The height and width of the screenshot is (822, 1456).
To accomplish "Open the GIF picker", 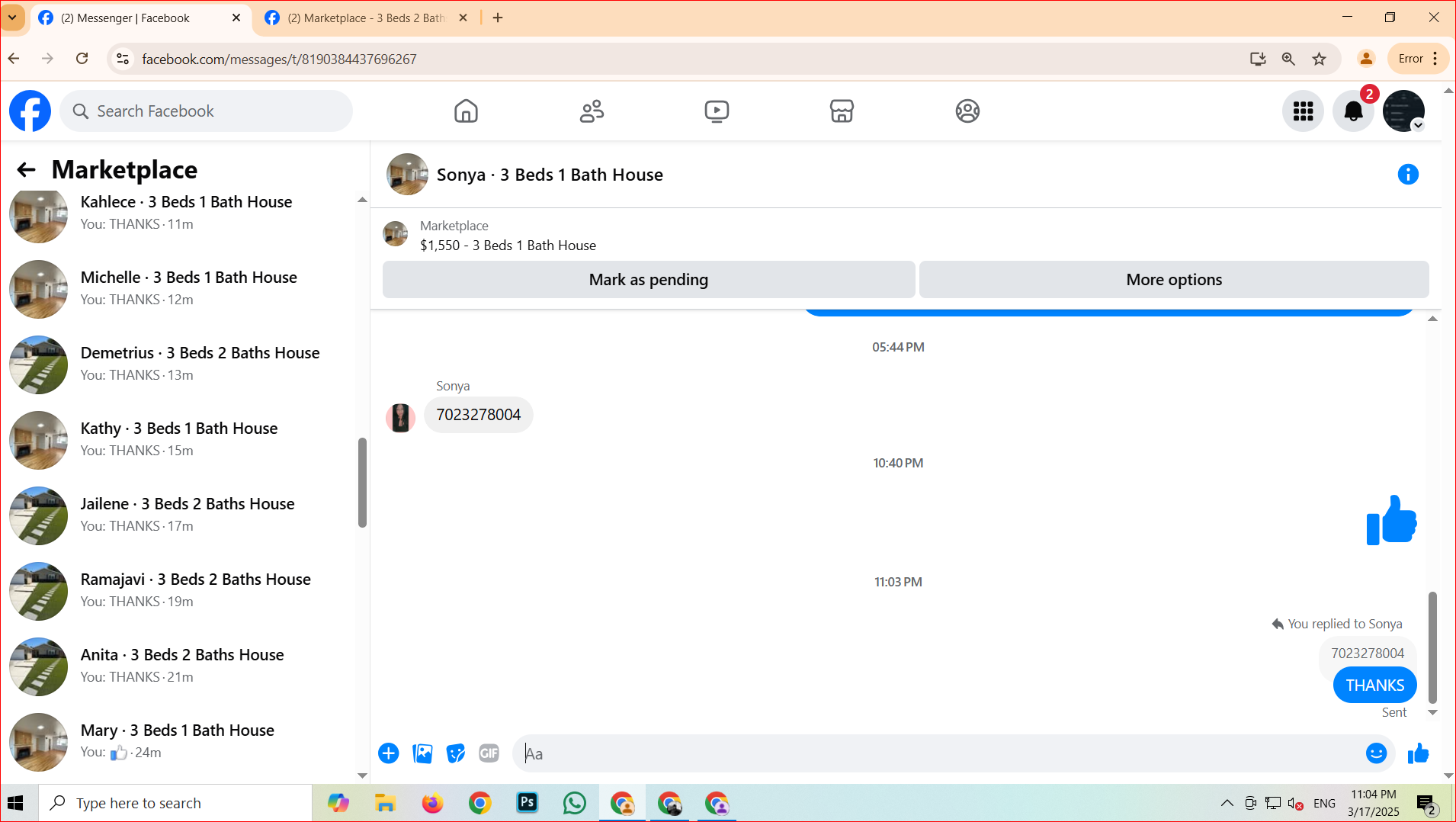I will pyautogui.click(x=489, y=753).
